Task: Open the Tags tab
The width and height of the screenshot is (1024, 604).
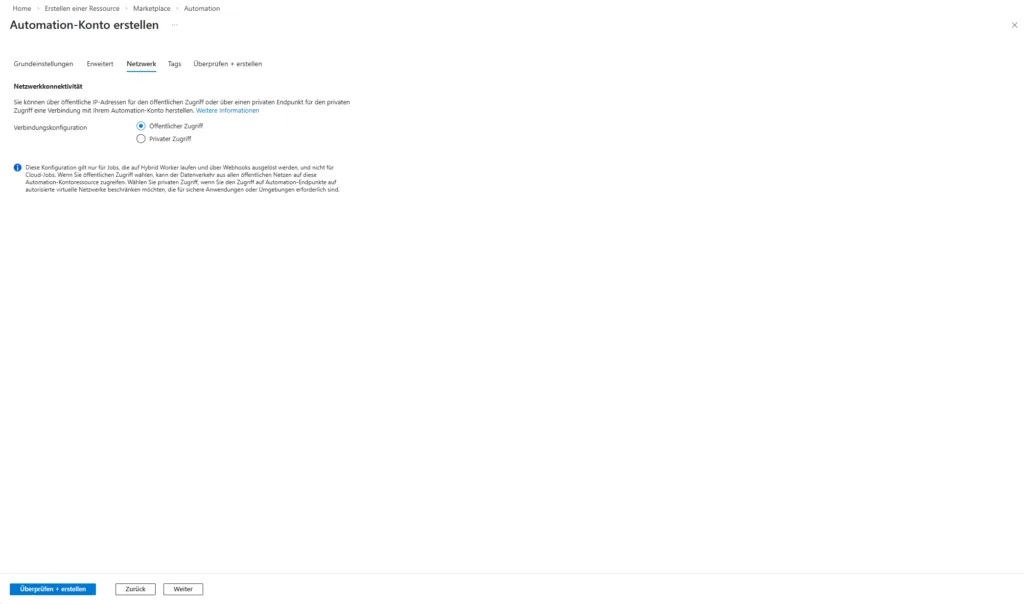Action: (x=174, y=64)
